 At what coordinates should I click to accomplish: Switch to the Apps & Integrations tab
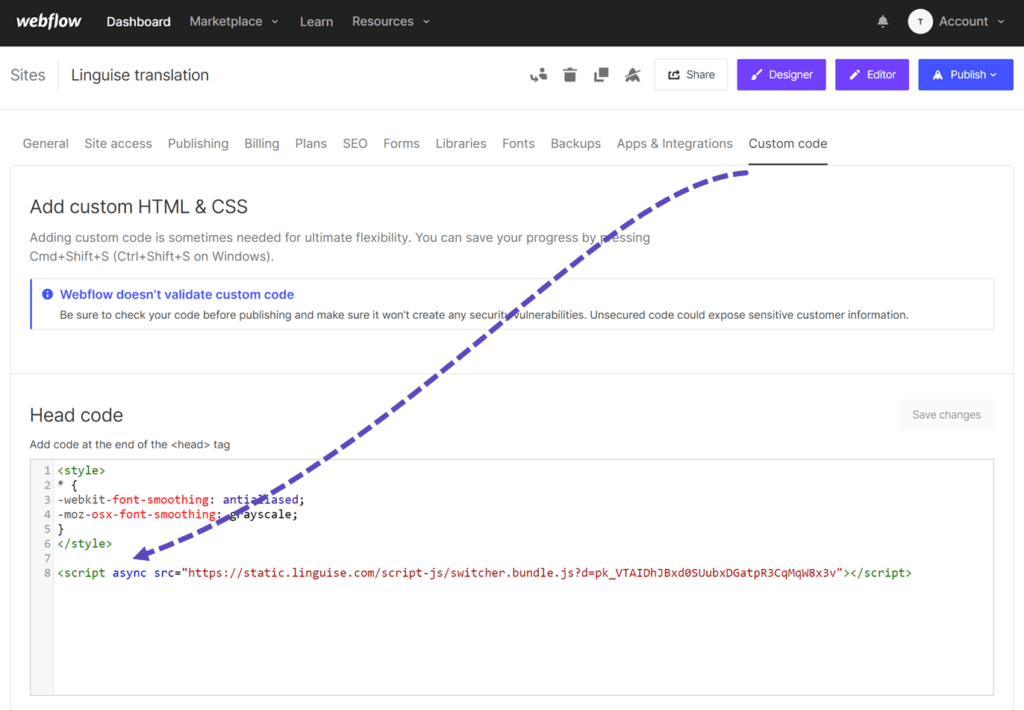click(675, 143)
